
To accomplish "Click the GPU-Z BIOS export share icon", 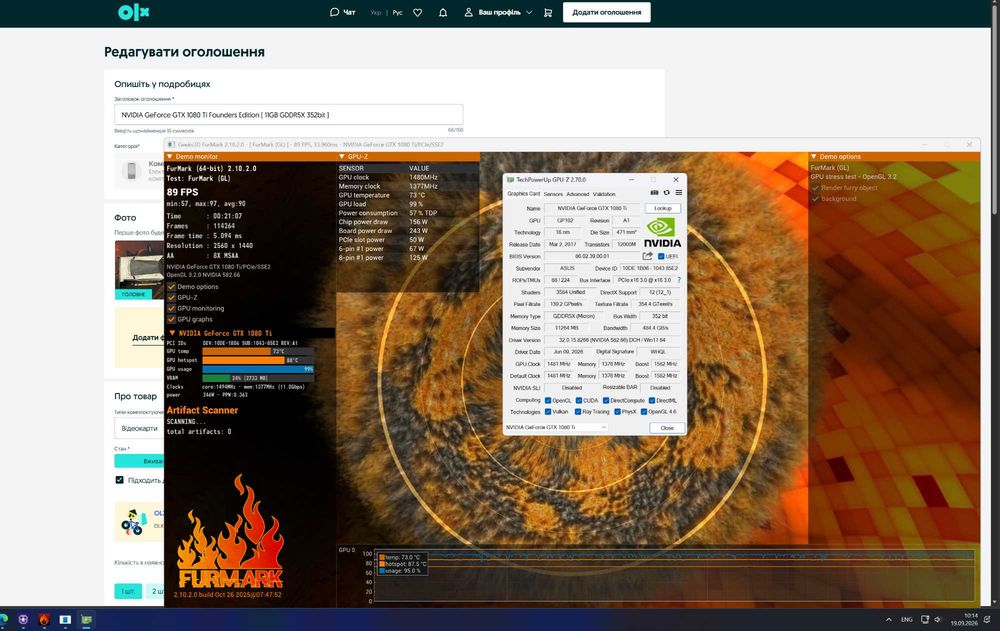I will click(647, 256).
